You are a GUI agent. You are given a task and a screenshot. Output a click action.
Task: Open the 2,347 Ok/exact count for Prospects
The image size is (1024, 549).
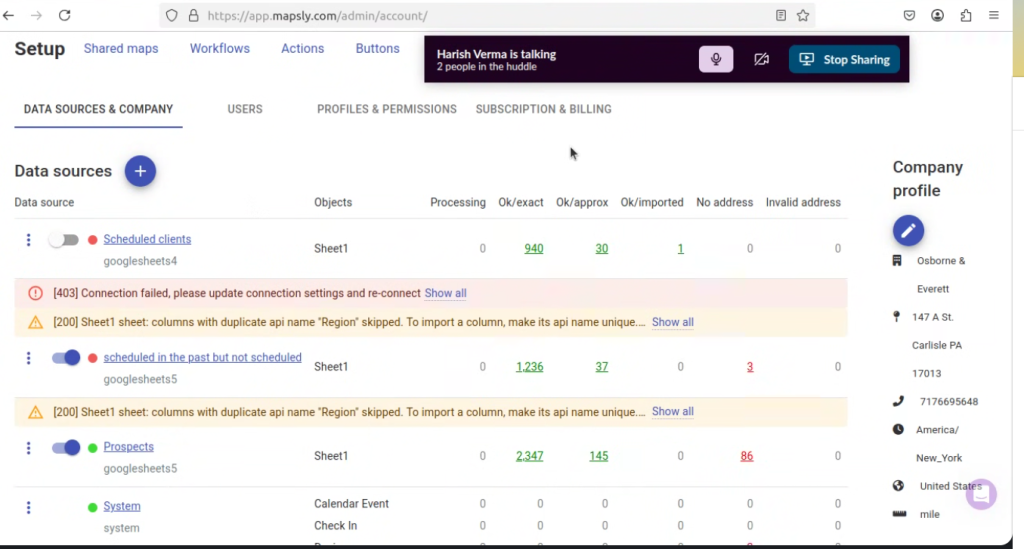tap(529, 456)
